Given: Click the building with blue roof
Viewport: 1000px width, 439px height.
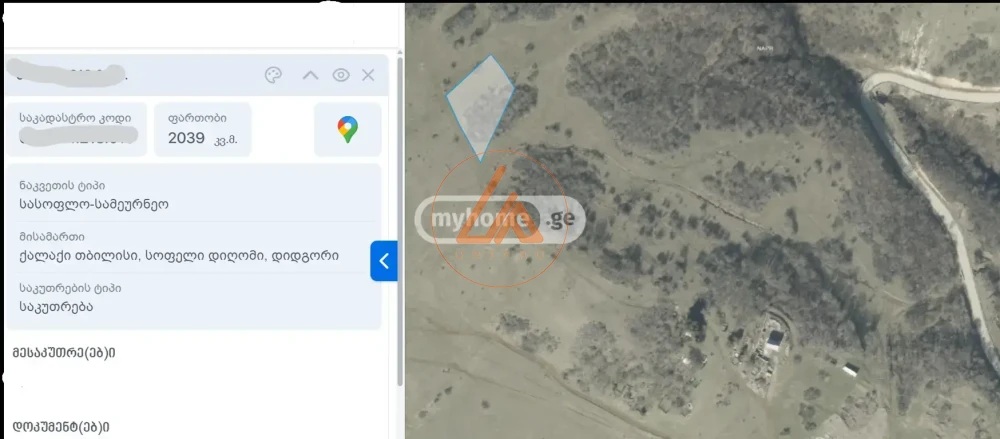Looking at the screenshot, I should tap(774, 342).
